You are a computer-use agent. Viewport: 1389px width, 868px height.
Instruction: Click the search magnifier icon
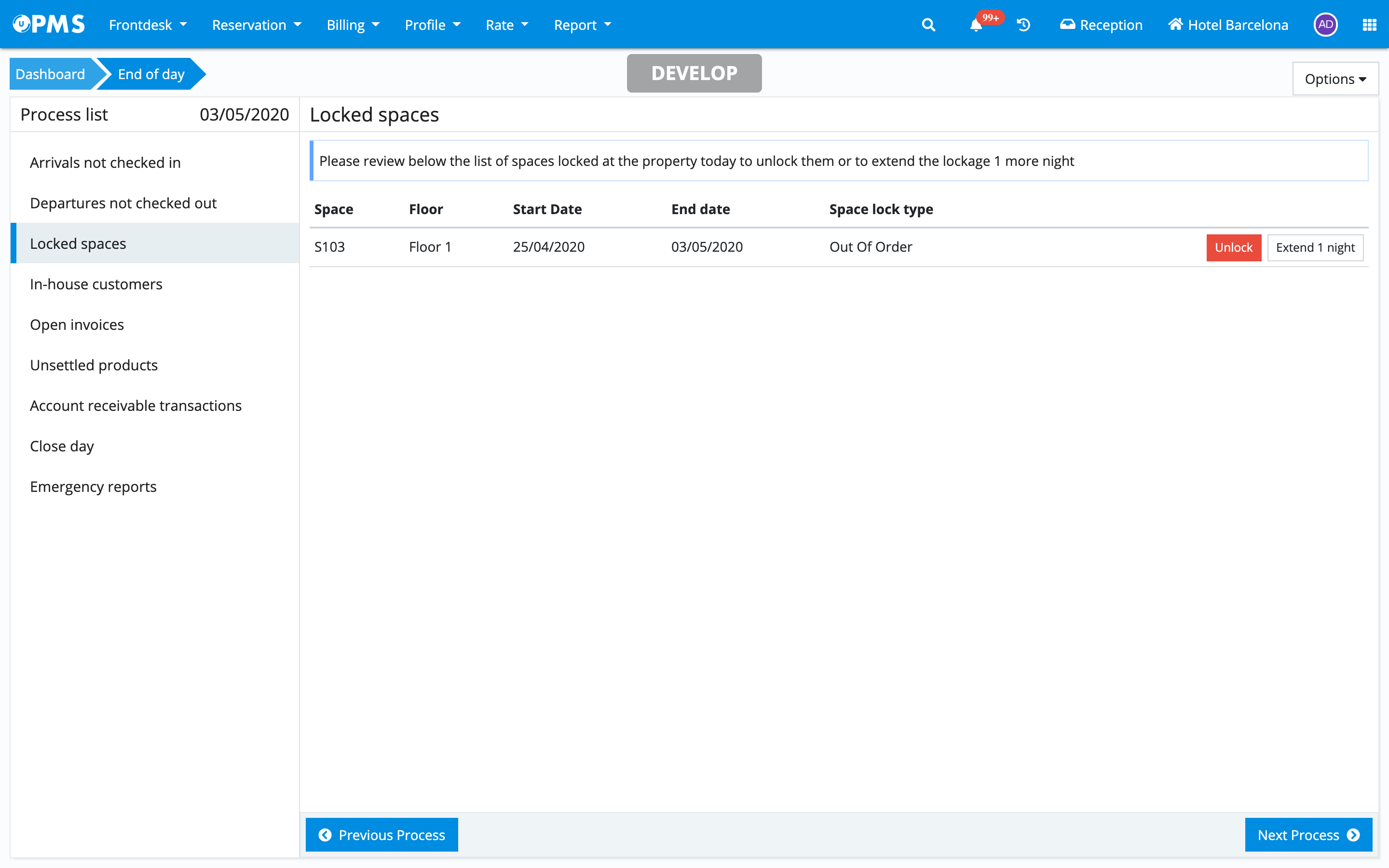[x=928, y=25]
